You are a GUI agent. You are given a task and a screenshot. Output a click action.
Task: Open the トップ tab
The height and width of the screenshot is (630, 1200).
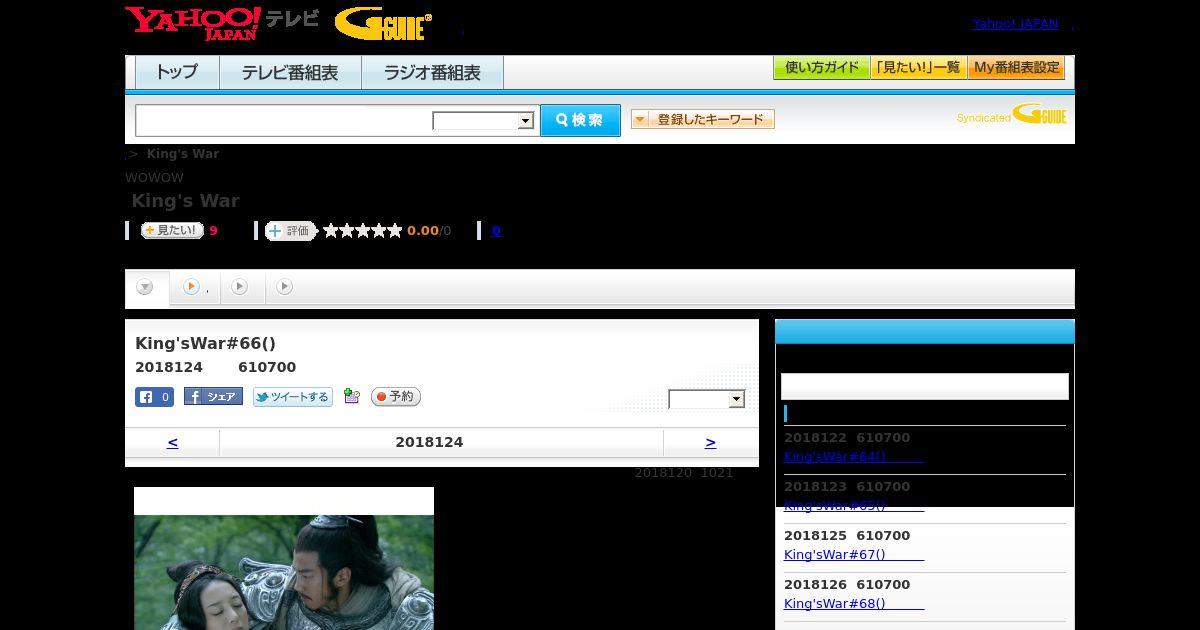point(177,73)
